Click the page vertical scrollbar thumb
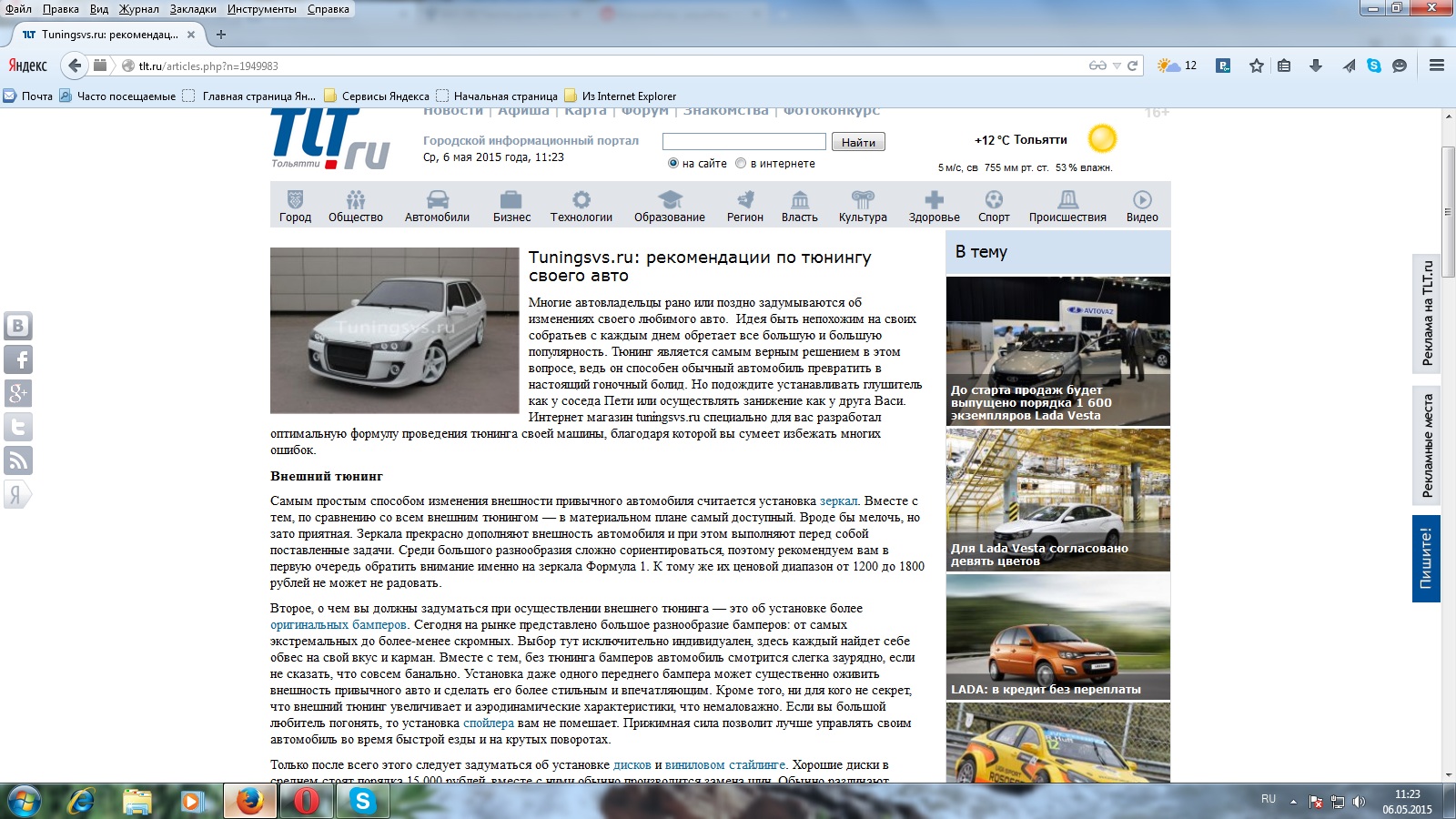The image size is (1456, 819). (1448, 212)
